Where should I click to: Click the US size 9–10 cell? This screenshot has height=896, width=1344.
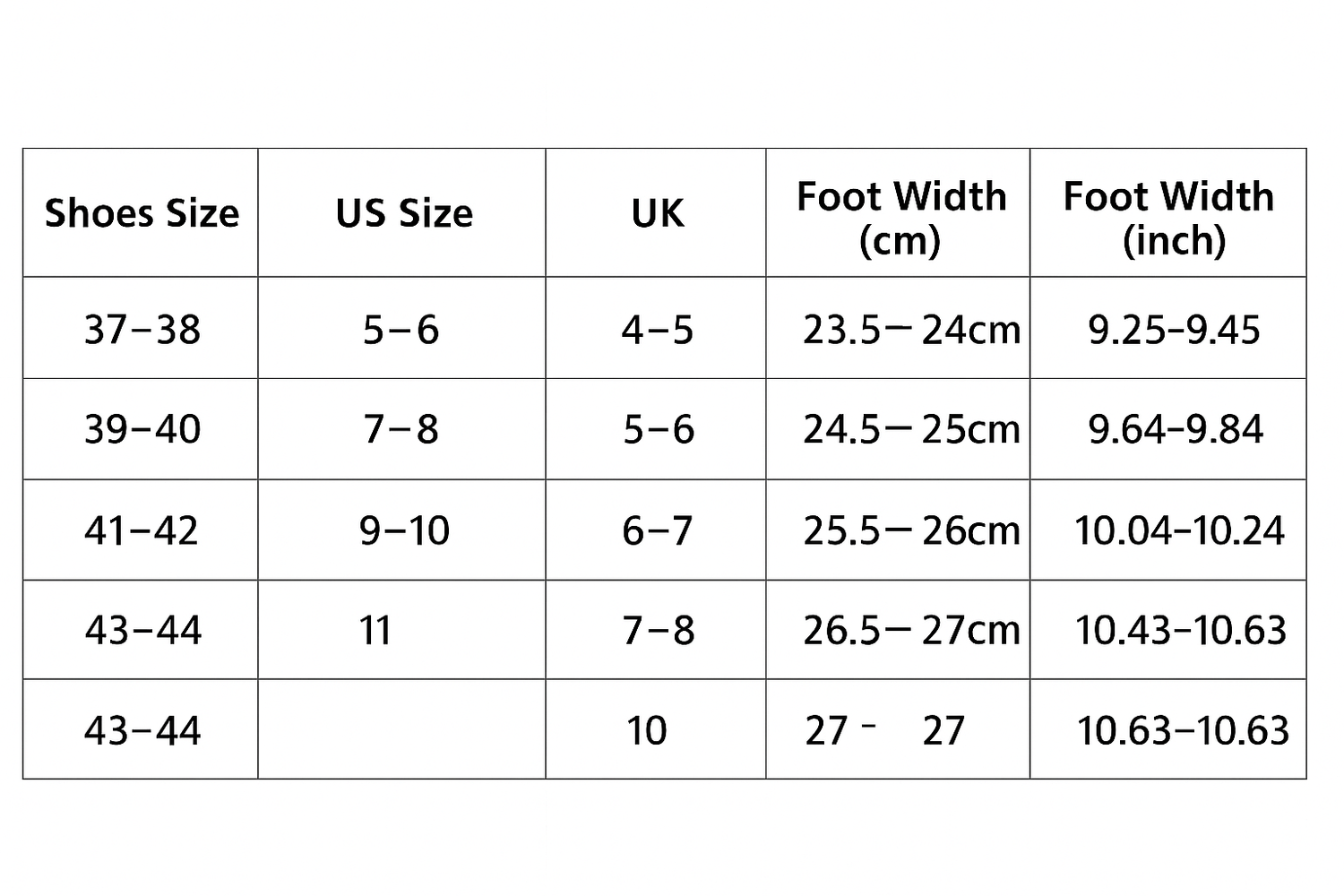[x=404, y=530]
